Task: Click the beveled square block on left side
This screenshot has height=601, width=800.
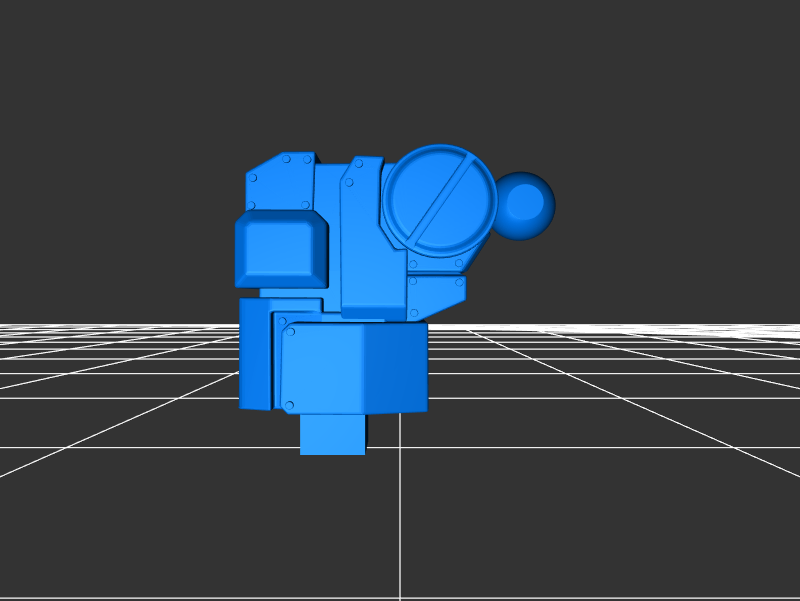Action: point(281,250)
